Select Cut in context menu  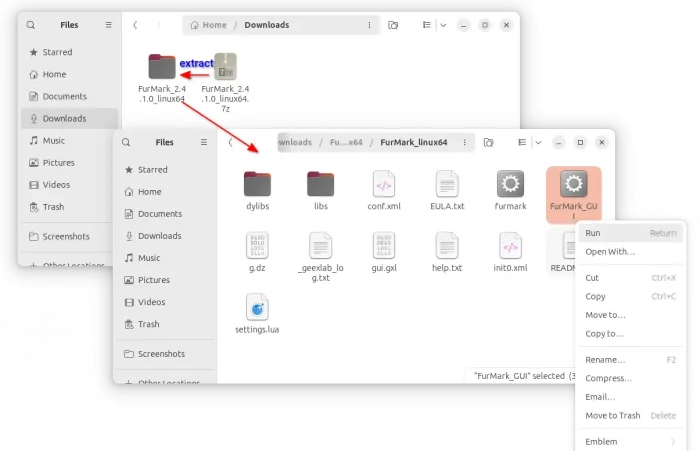pyautogui.click(x=630, y=278)
